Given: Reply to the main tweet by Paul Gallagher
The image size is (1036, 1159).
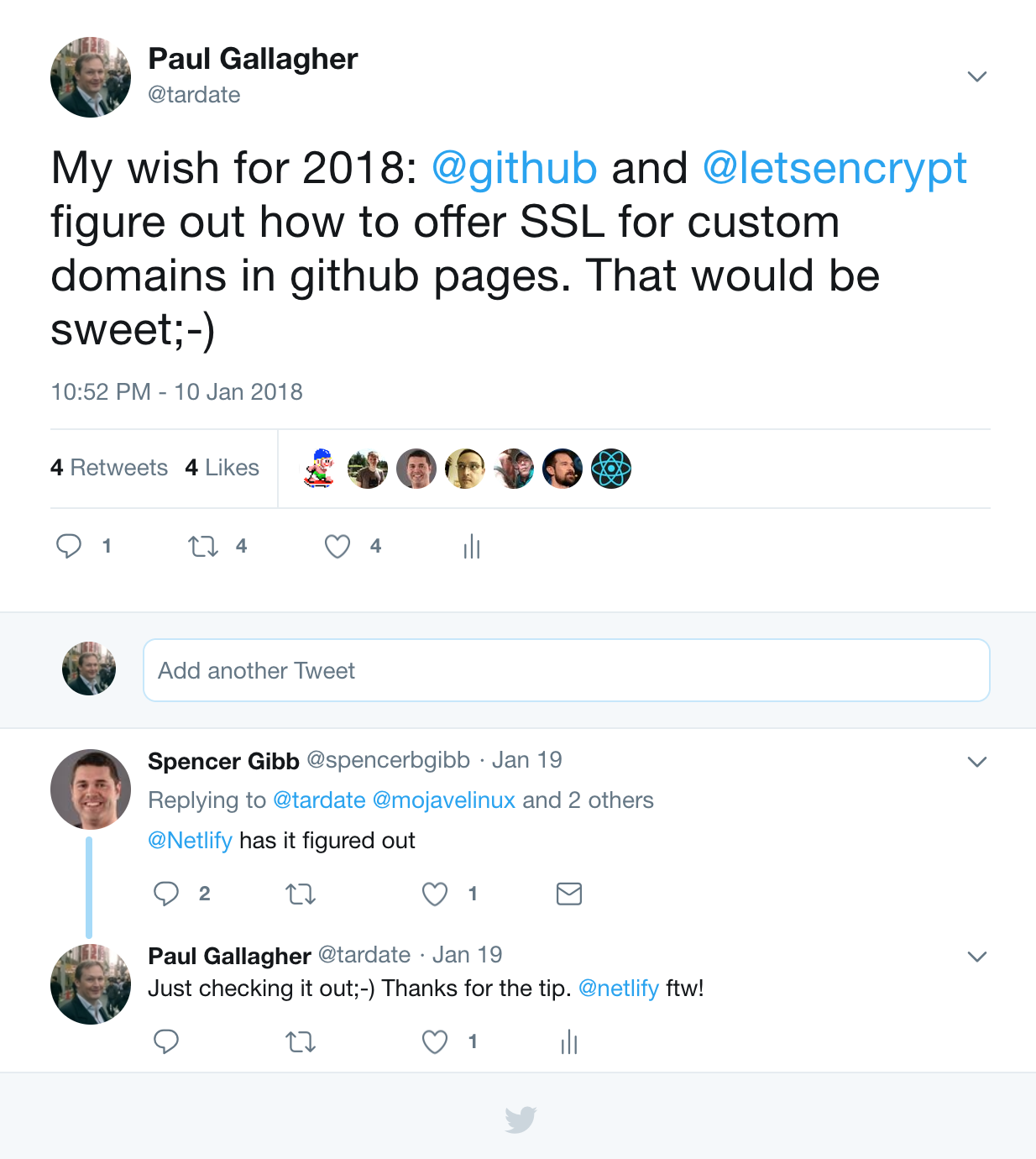Looking at the screenshot, I should tap(69, 547).
